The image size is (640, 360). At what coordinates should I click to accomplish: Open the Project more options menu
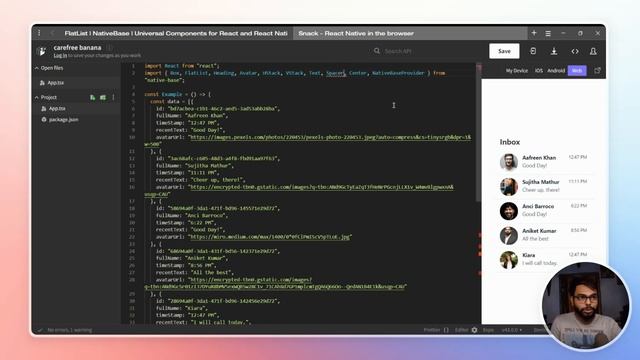click(x=113, y=98)
